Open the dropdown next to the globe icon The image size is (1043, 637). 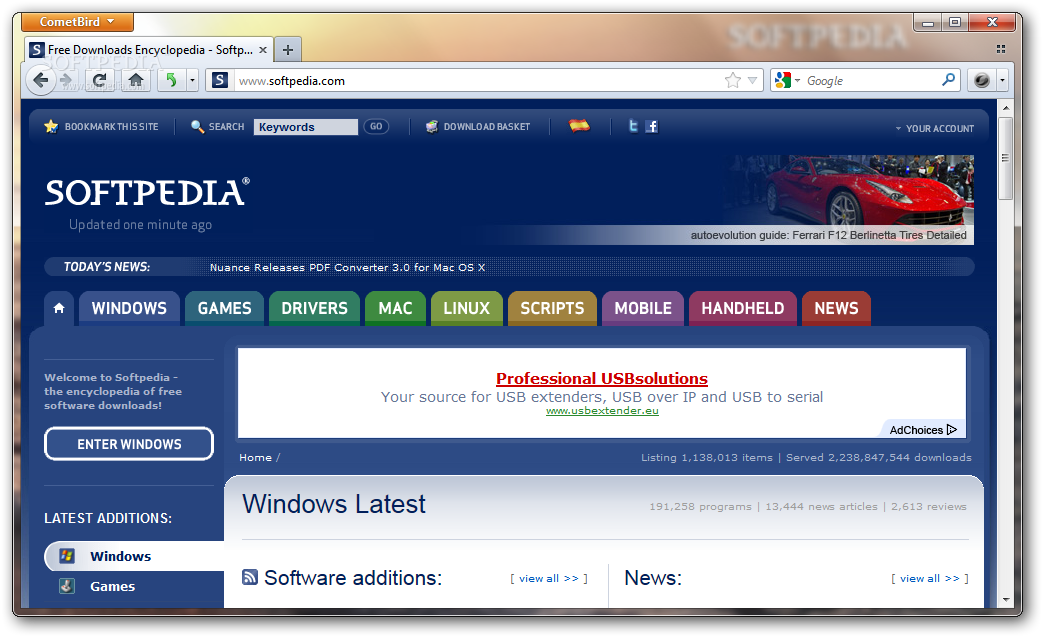1002,80
